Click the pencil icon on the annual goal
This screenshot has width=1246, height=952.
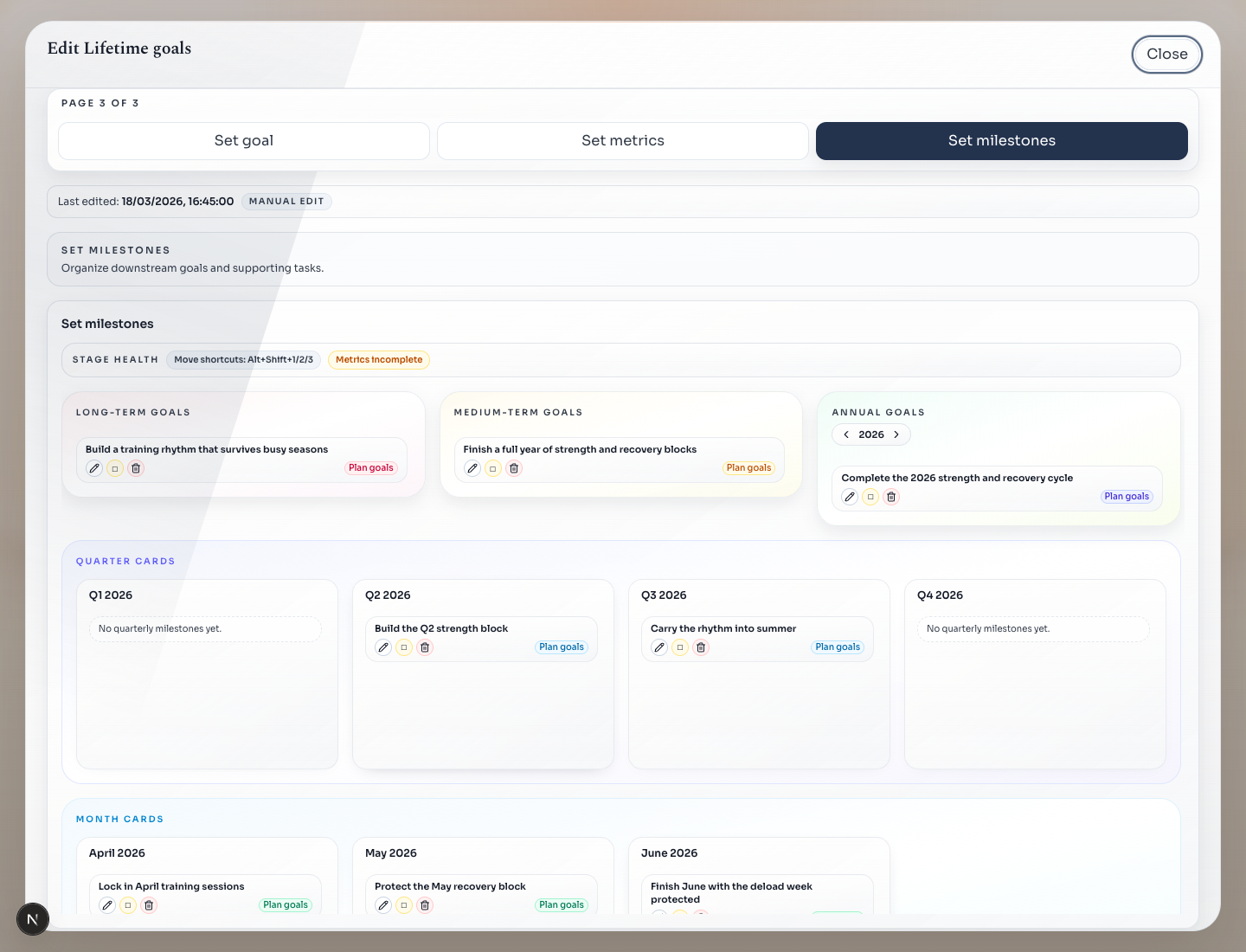[x=850, y=497]
